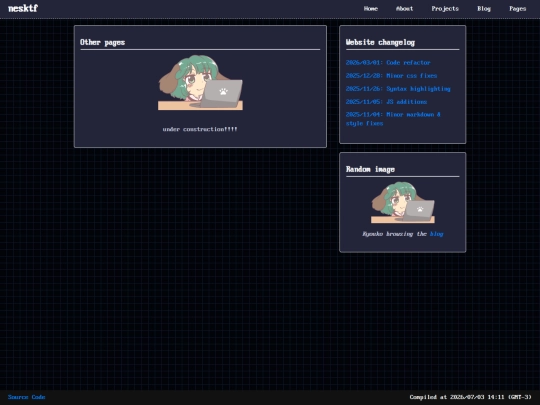The height and width of the screenshot is (405, 540).
Task: Click the 'Compiled at' timestamp in footer
Action: coord(470,397)
